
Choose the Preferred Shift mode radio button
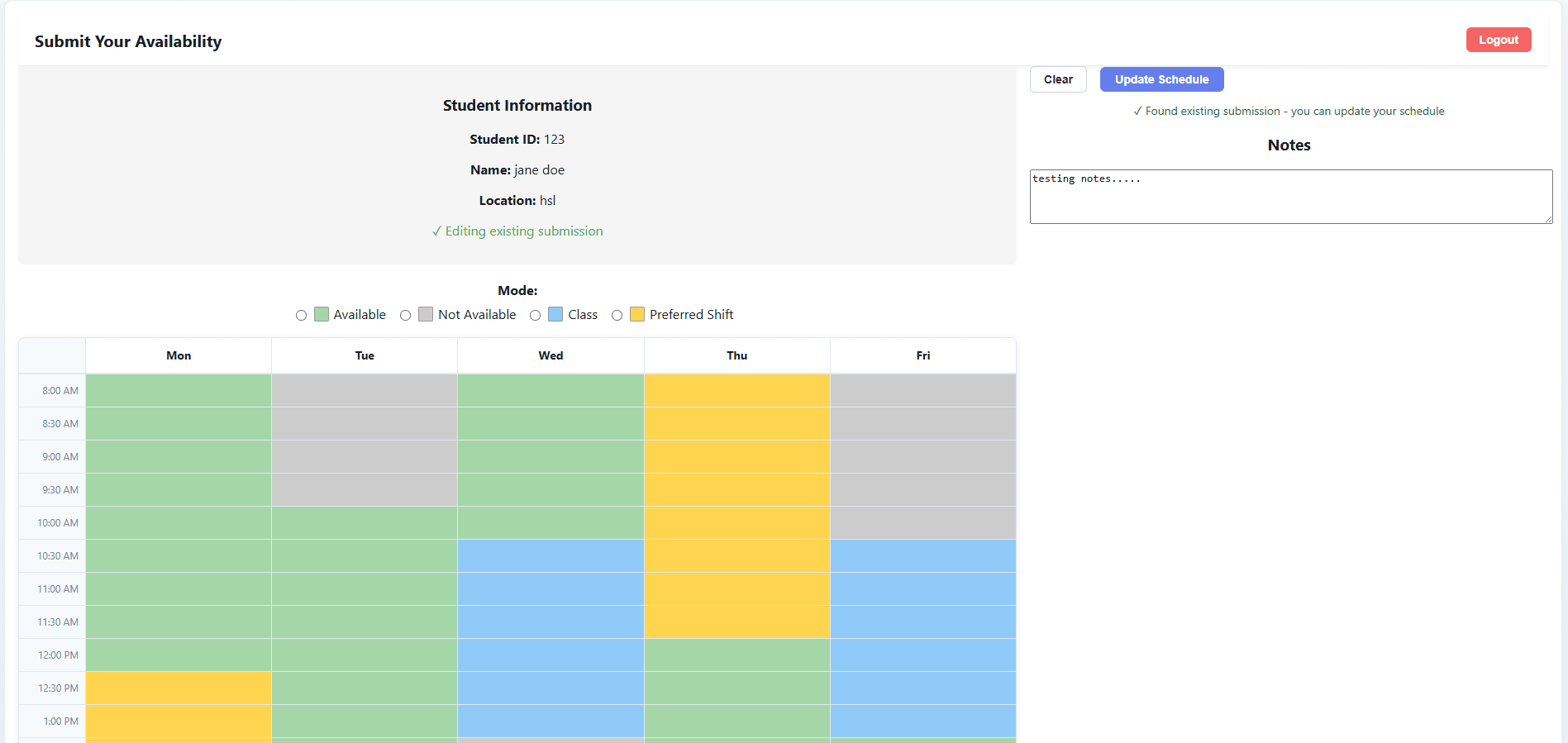[617, 315]
